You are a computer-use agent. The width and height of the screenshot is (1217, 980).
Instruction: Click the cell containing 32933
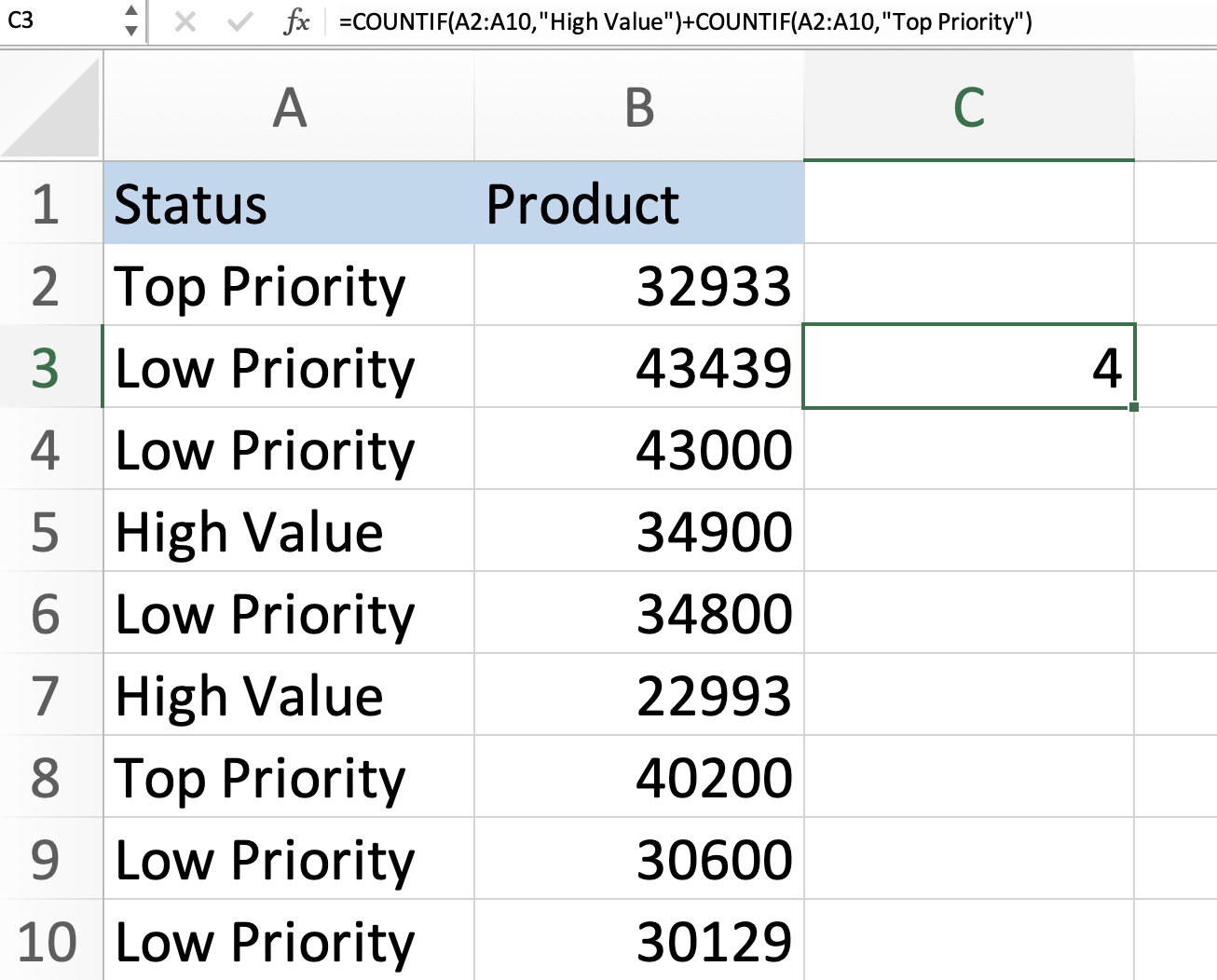coord(639,285)
